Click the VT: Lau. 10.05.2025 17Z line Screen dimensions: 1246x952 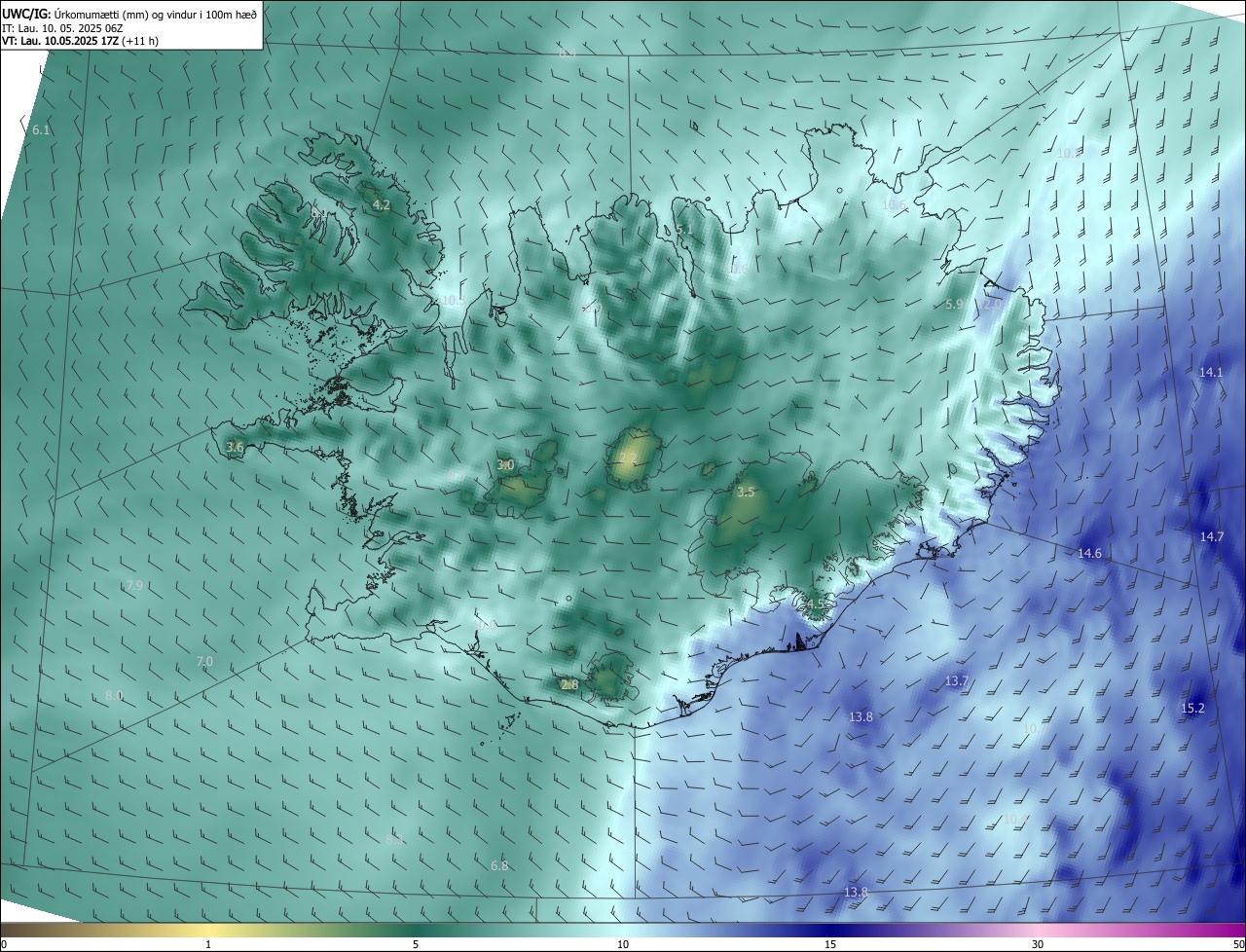click(x=80, y=41)
